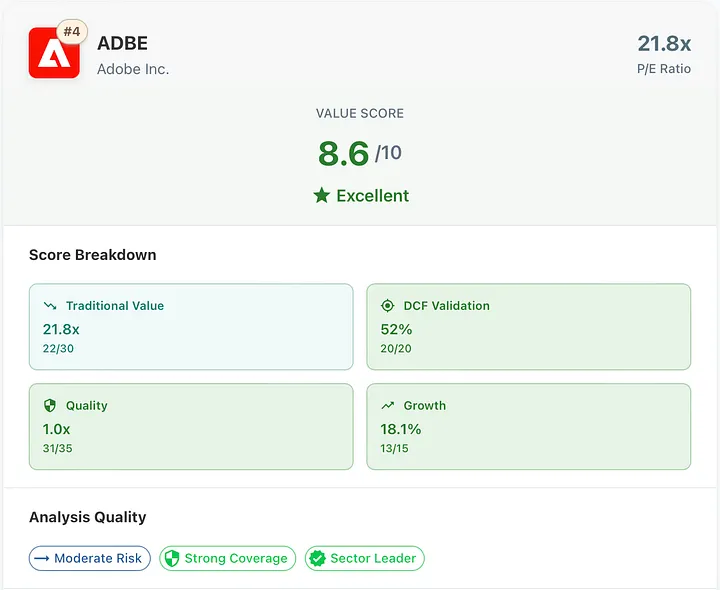Open the Growth score card
This screenshot has height=590, width=720.
point(529,427)
